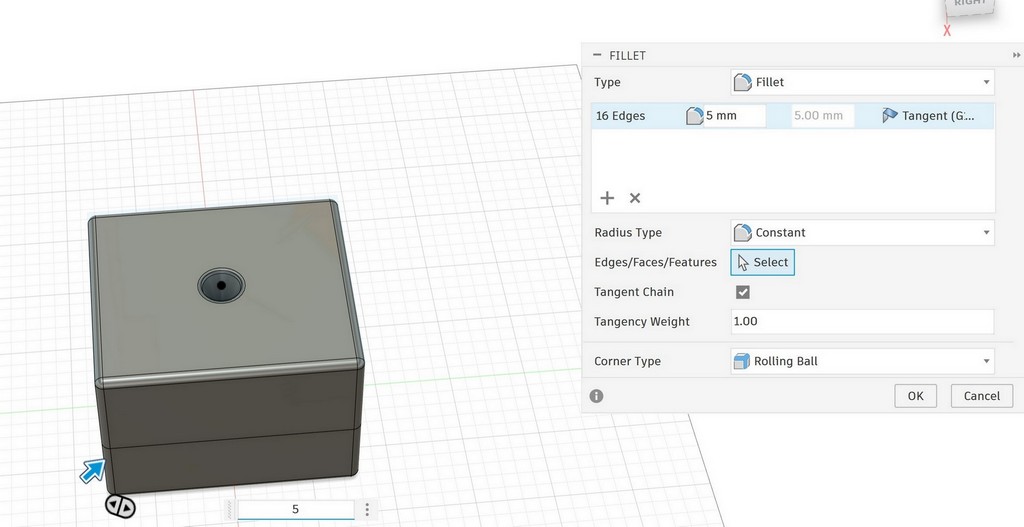1024x527 pixels.
Task: Remove the selection set with X icon
Action: 635,198
